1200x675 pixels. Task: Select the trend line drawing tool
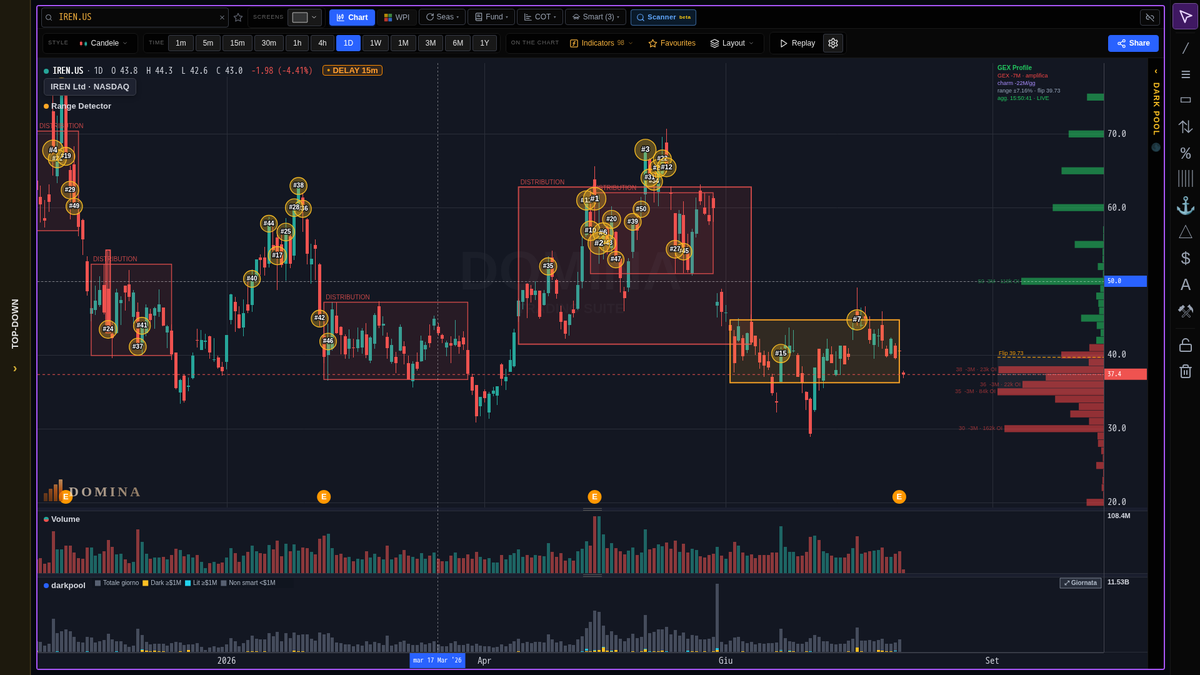click(x=1185, y=48)
